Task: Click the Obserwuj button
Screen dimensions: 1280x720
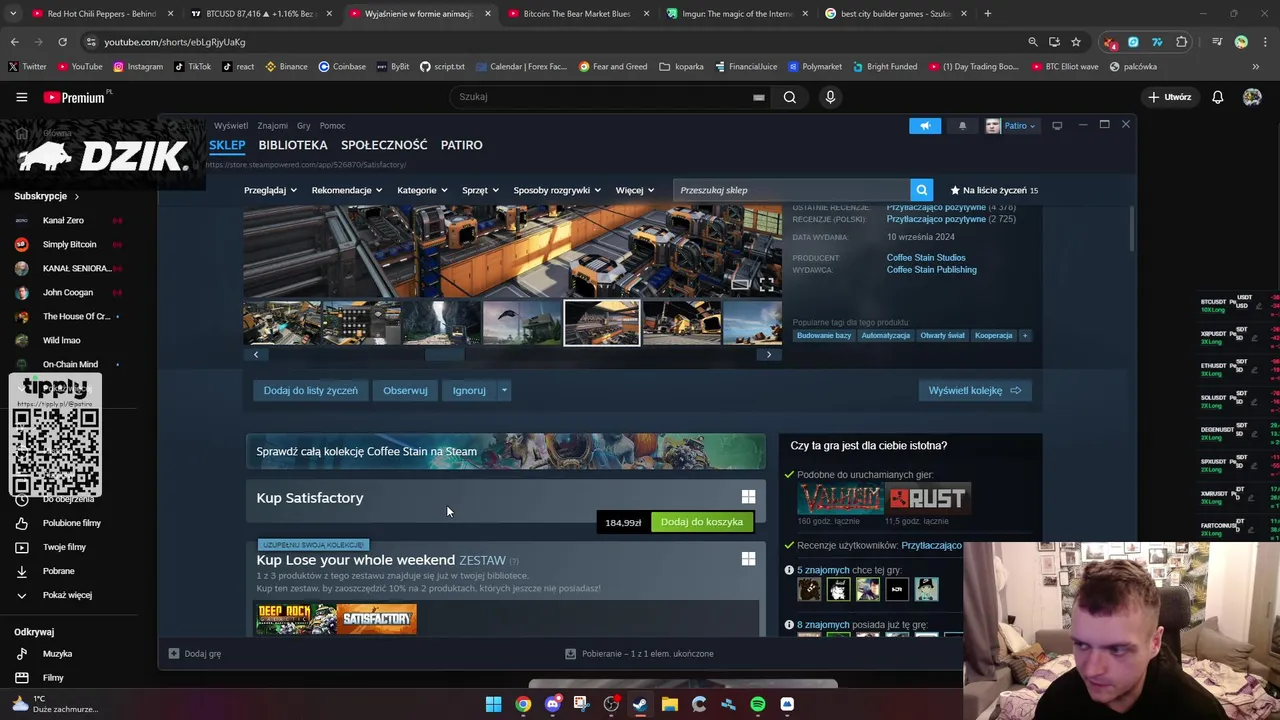Action: [405, 391]
